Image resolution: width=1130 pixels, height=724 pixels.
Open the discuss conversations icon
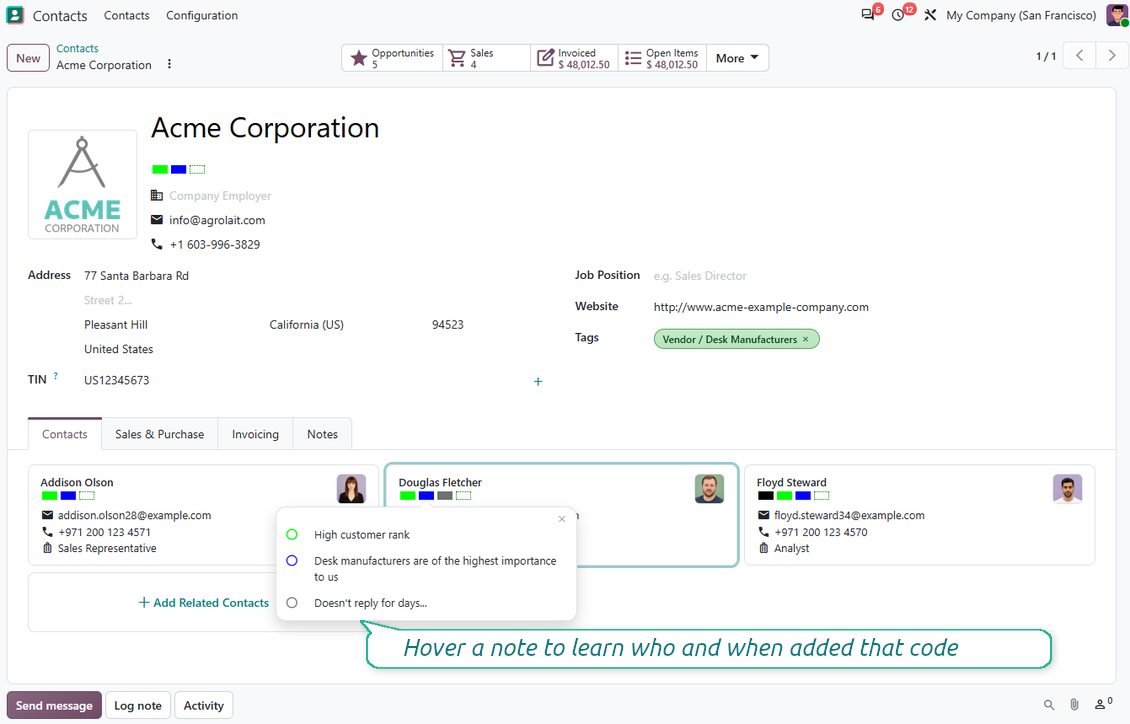coord(868,15)
